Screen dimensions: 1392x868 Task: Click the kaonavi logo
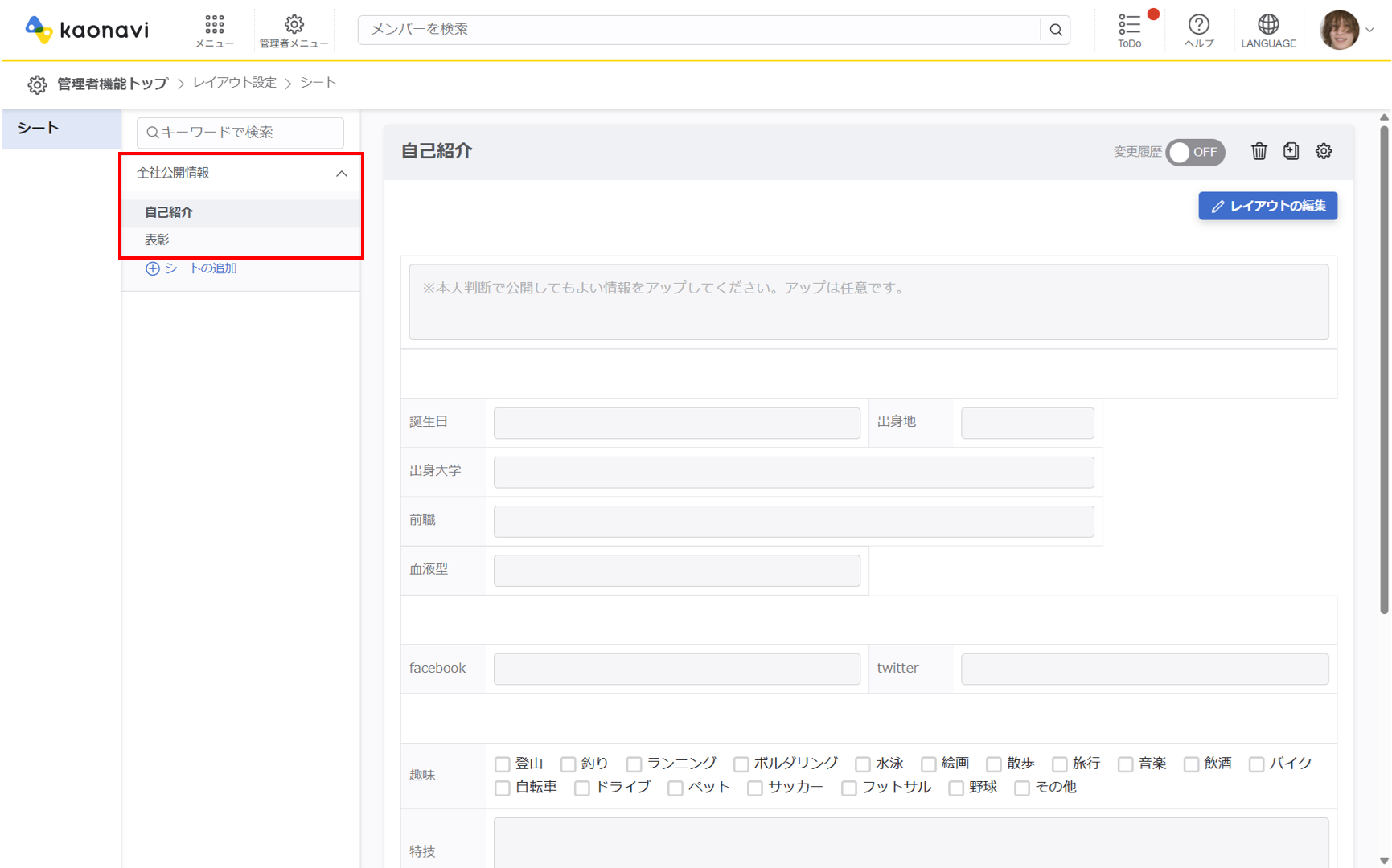point(87,29)
